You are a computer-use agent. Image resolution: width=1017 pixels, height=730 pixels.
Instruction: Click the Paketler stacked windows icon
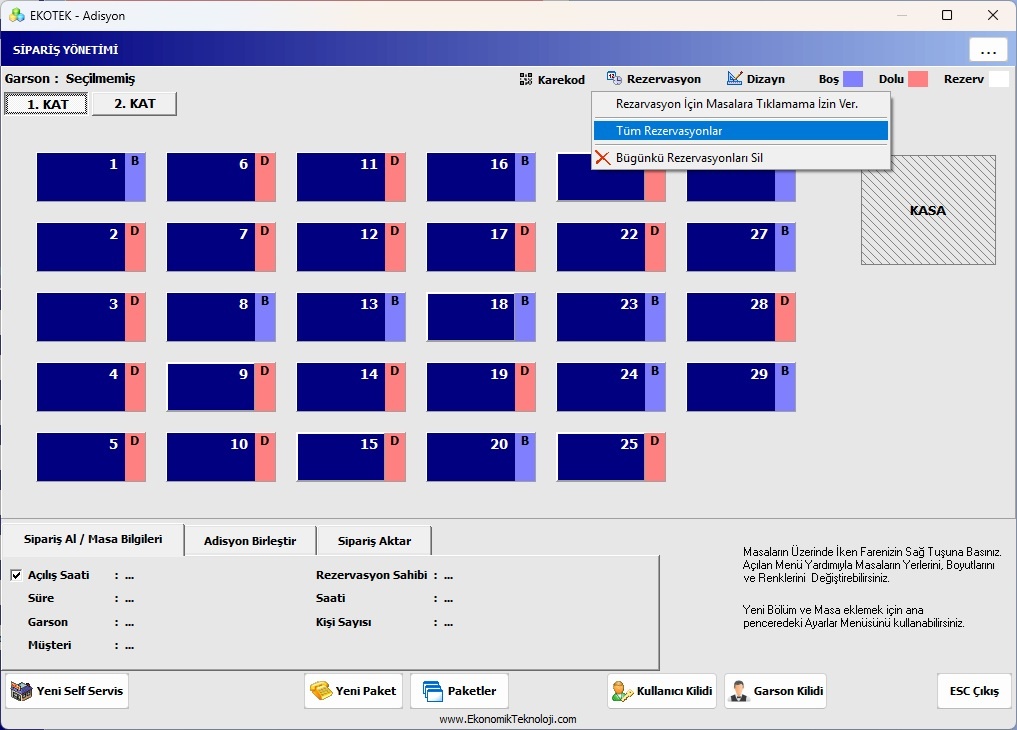[433, 691]
